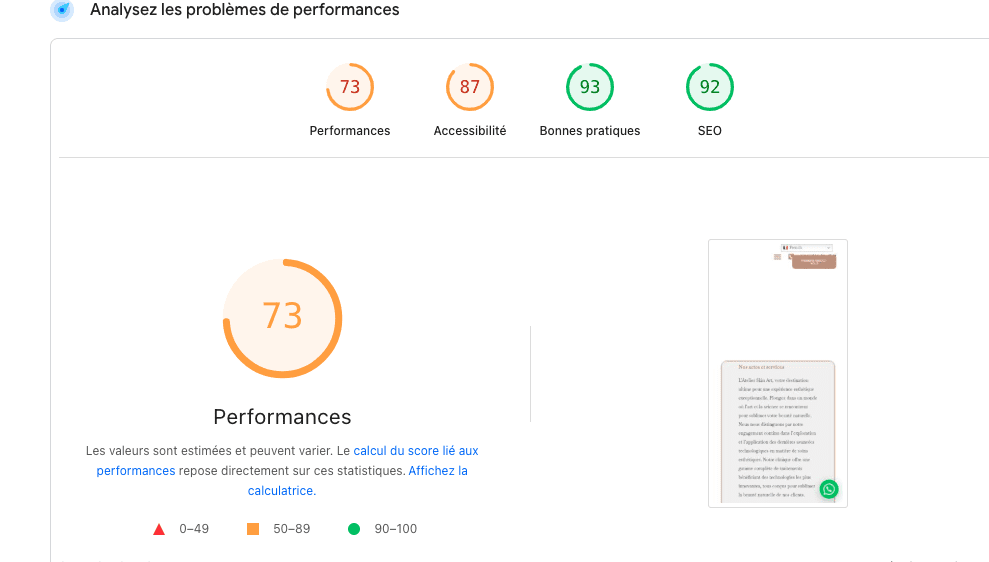This screenshot has width=989, height=562.
Task: Open the language dropdown in the page preview
Action: [x=807, y=247]
